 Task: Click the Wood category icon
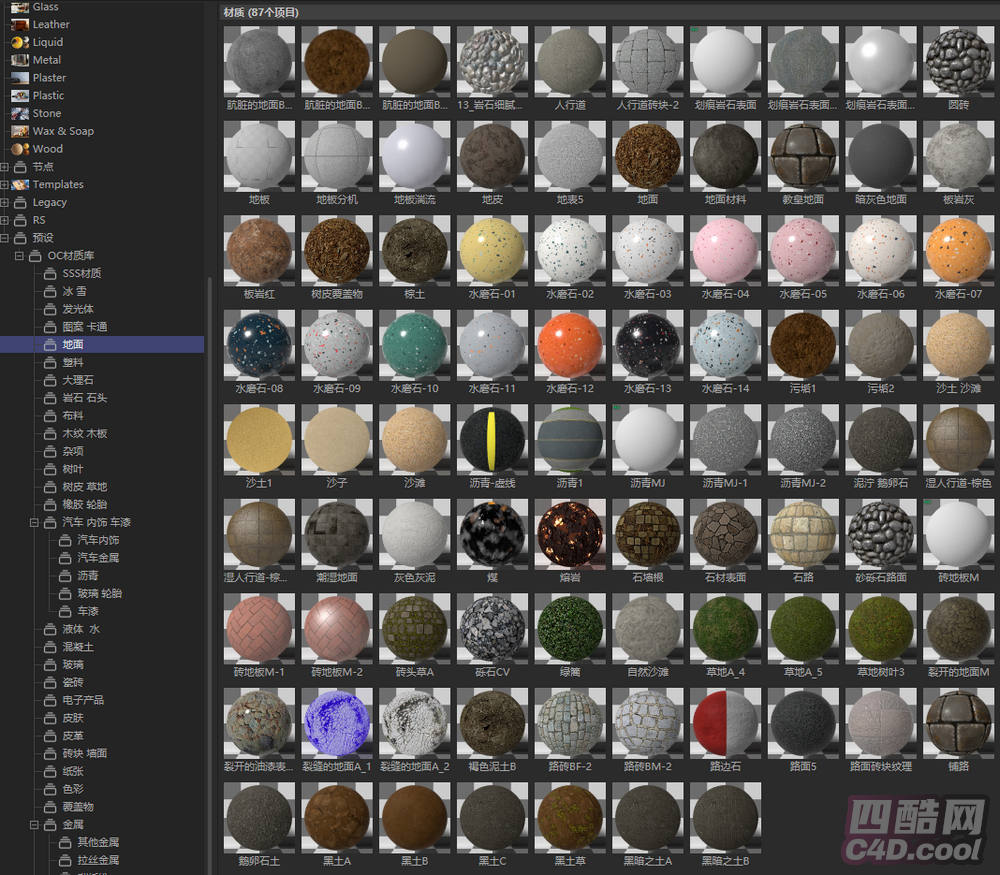(20, 149)
